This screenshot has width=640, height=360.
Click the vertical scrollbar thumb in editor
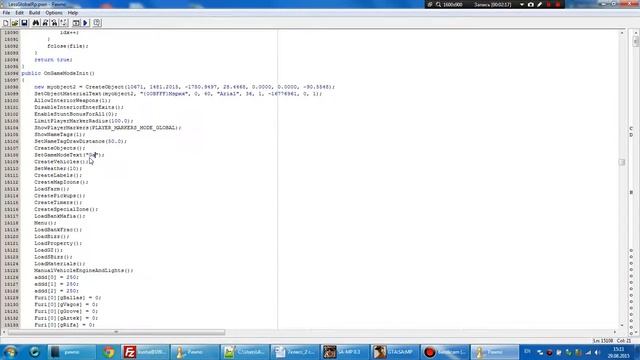tap(622, 162)
